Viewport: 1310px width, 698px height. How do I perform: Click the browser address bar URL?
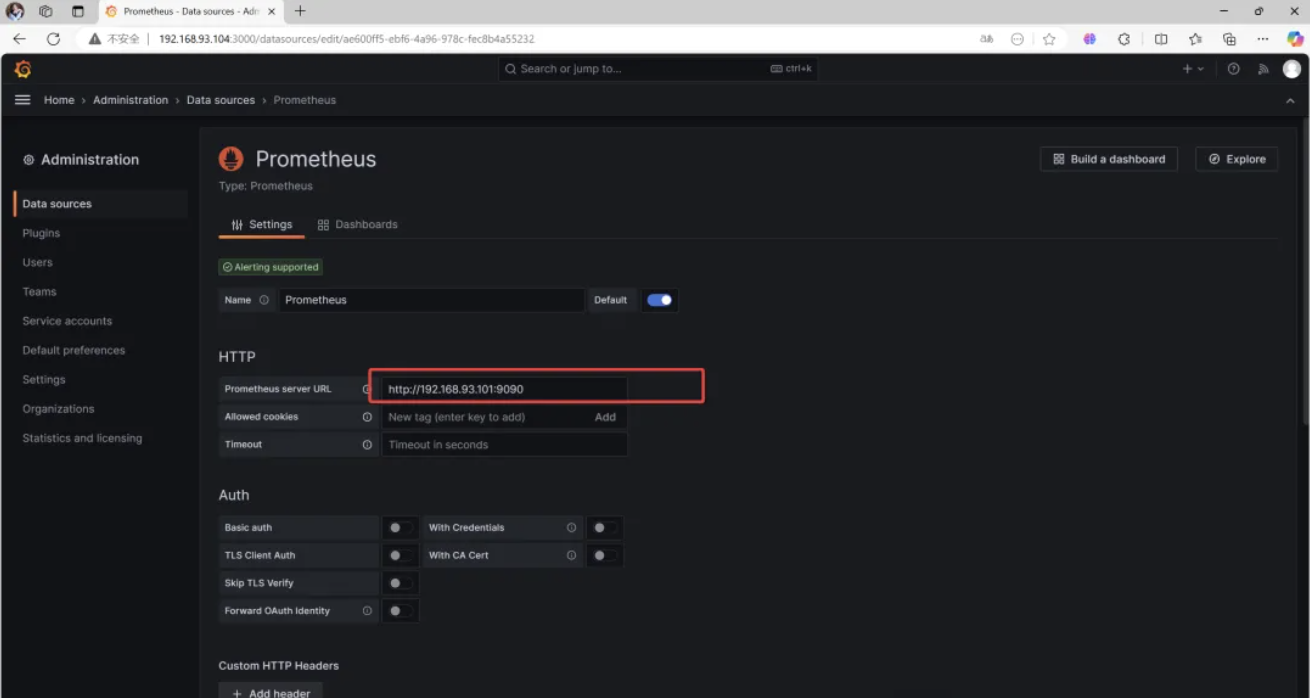[x=346, y=39]
